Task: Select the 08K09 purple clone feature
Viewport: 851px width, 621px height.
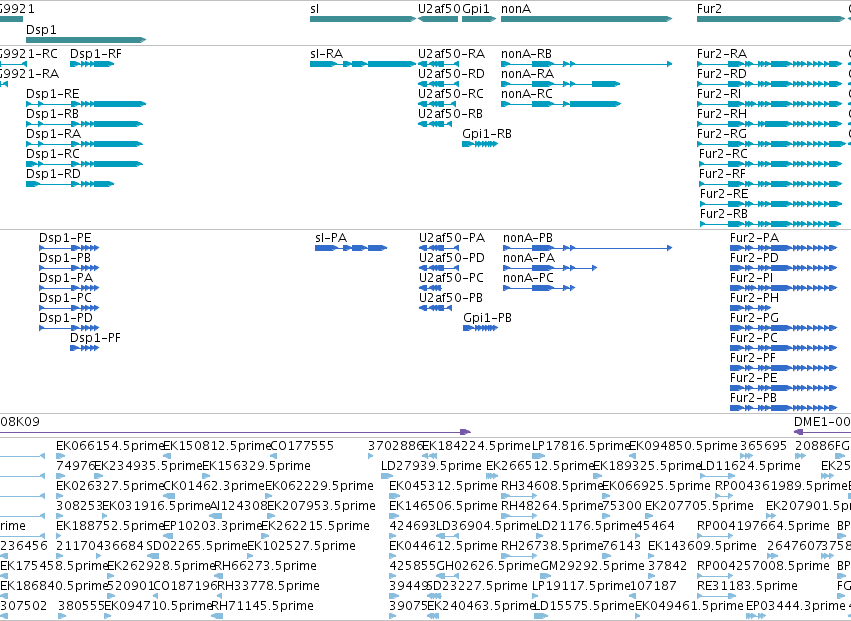Action: tap(236, 432)
